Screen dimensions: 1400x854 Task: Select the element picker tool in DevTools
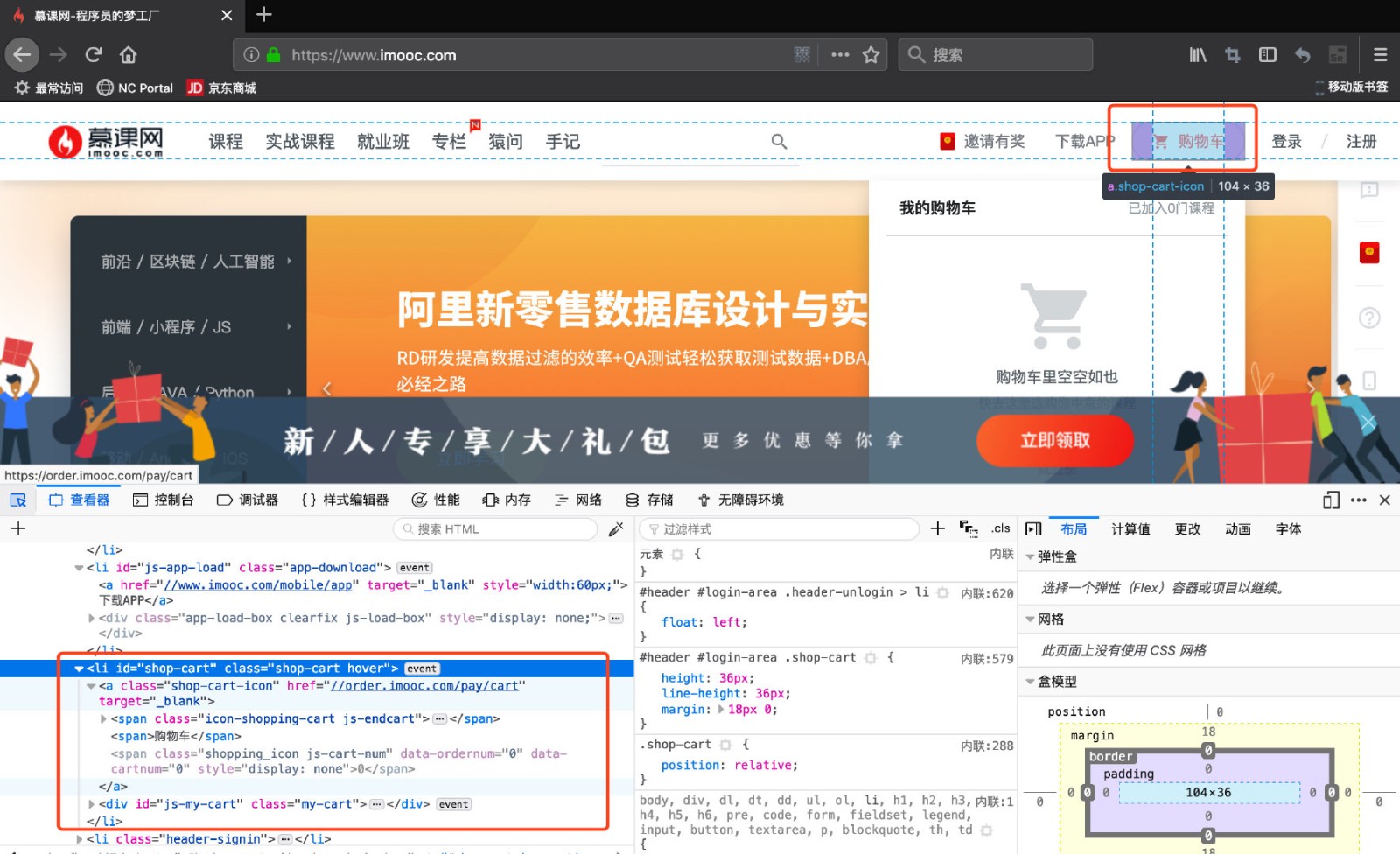[x=18, y=499]
